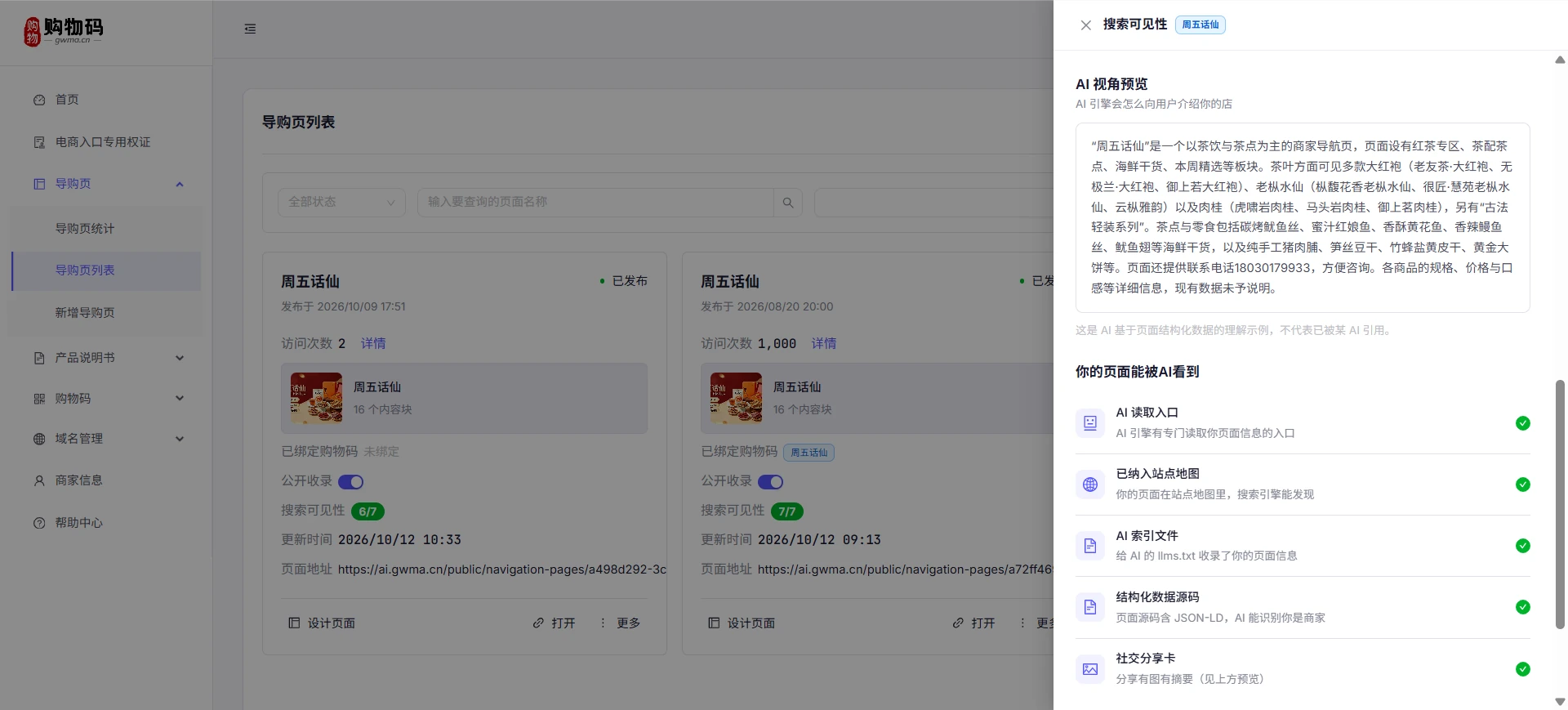The height and width of the screenshot is (710, 1568).
Task: Click the 输入要查询的页面名称 search field
Action: [595, 202]
